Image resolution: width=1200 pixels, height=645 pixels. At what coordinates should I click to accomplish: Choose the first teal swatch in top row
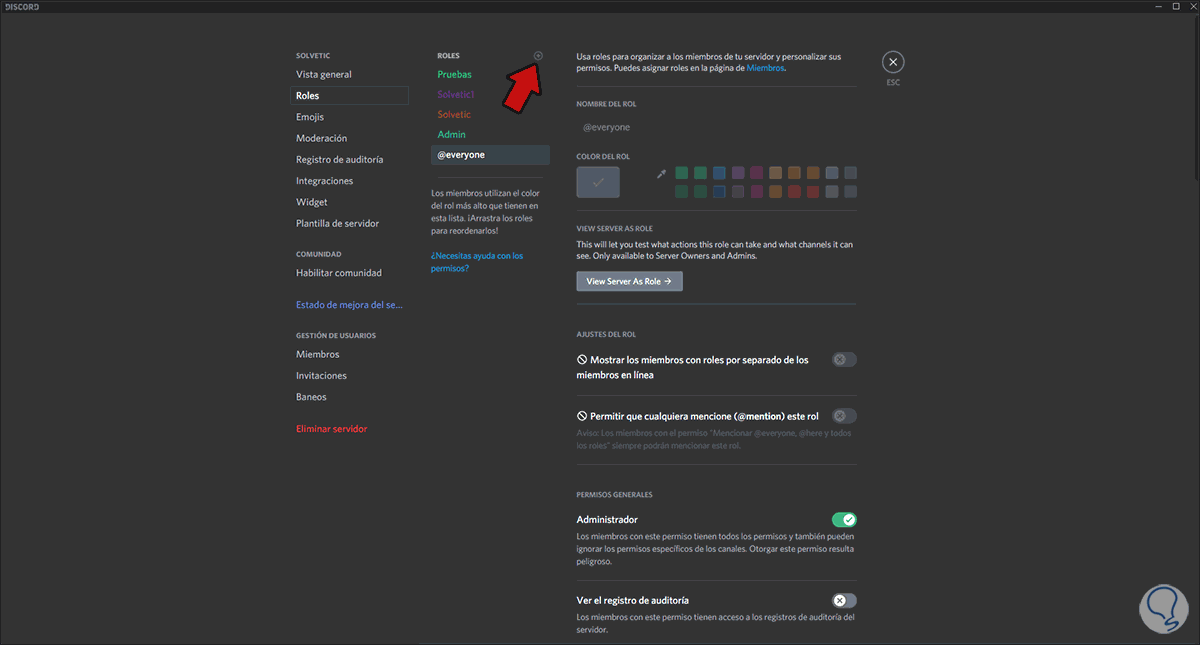[x=682, y=173]
